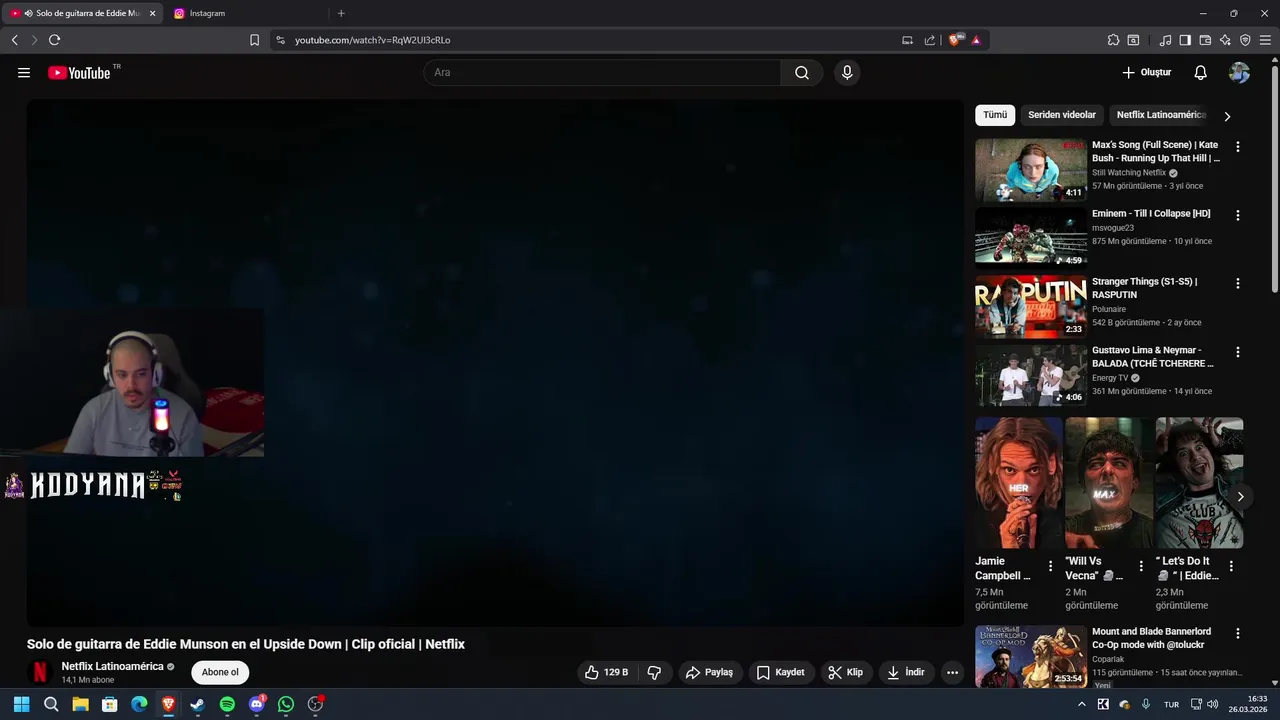This screenshot has height=720, width=1280.
Task: Click the YouTube Ara search field
Action: (602, 73)
